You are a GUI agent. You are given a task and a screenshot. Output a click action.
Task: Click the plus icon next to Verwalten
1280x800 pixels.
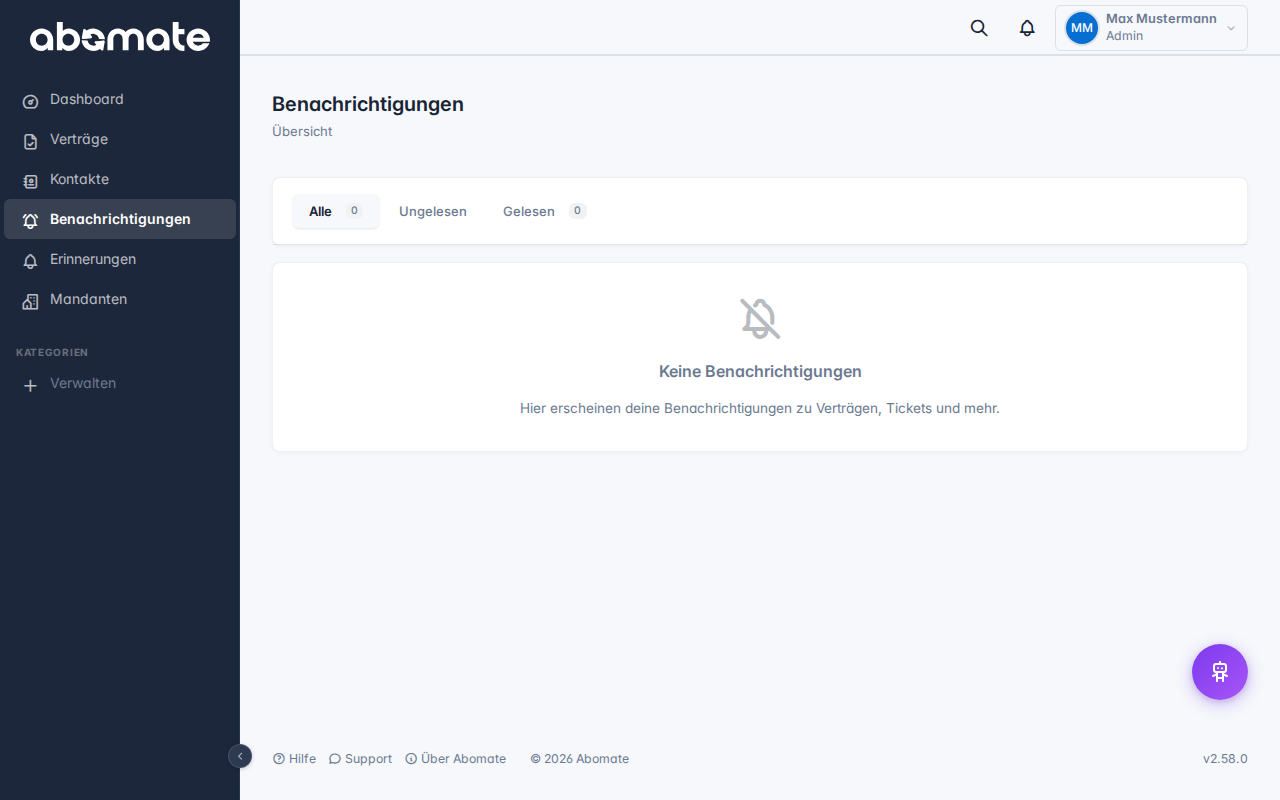pyautogui.click(x=30, y=384)
